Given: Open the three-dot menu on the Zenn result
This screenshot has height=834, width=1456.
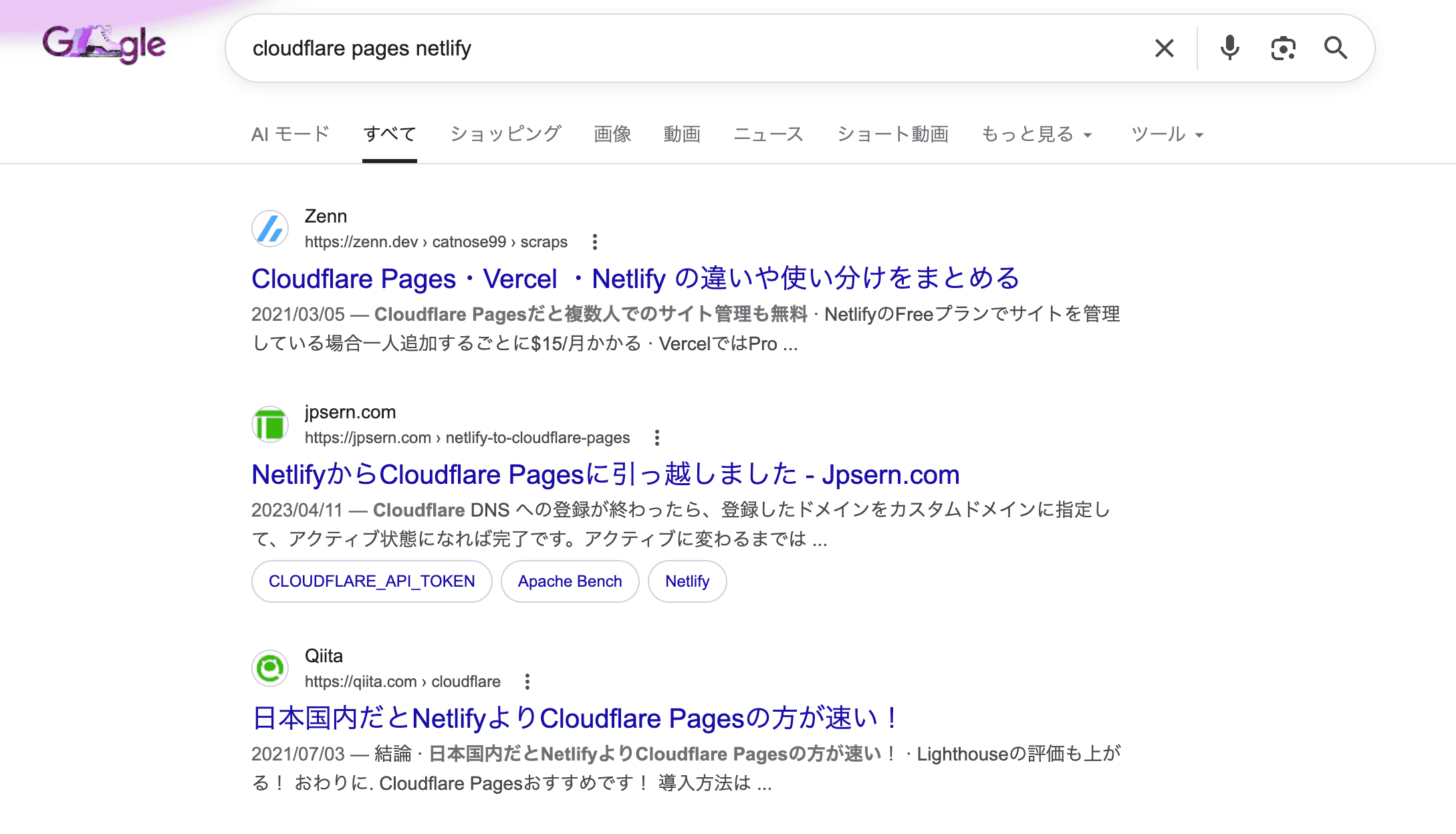Looking at the screenshot, I should (594, 242).
